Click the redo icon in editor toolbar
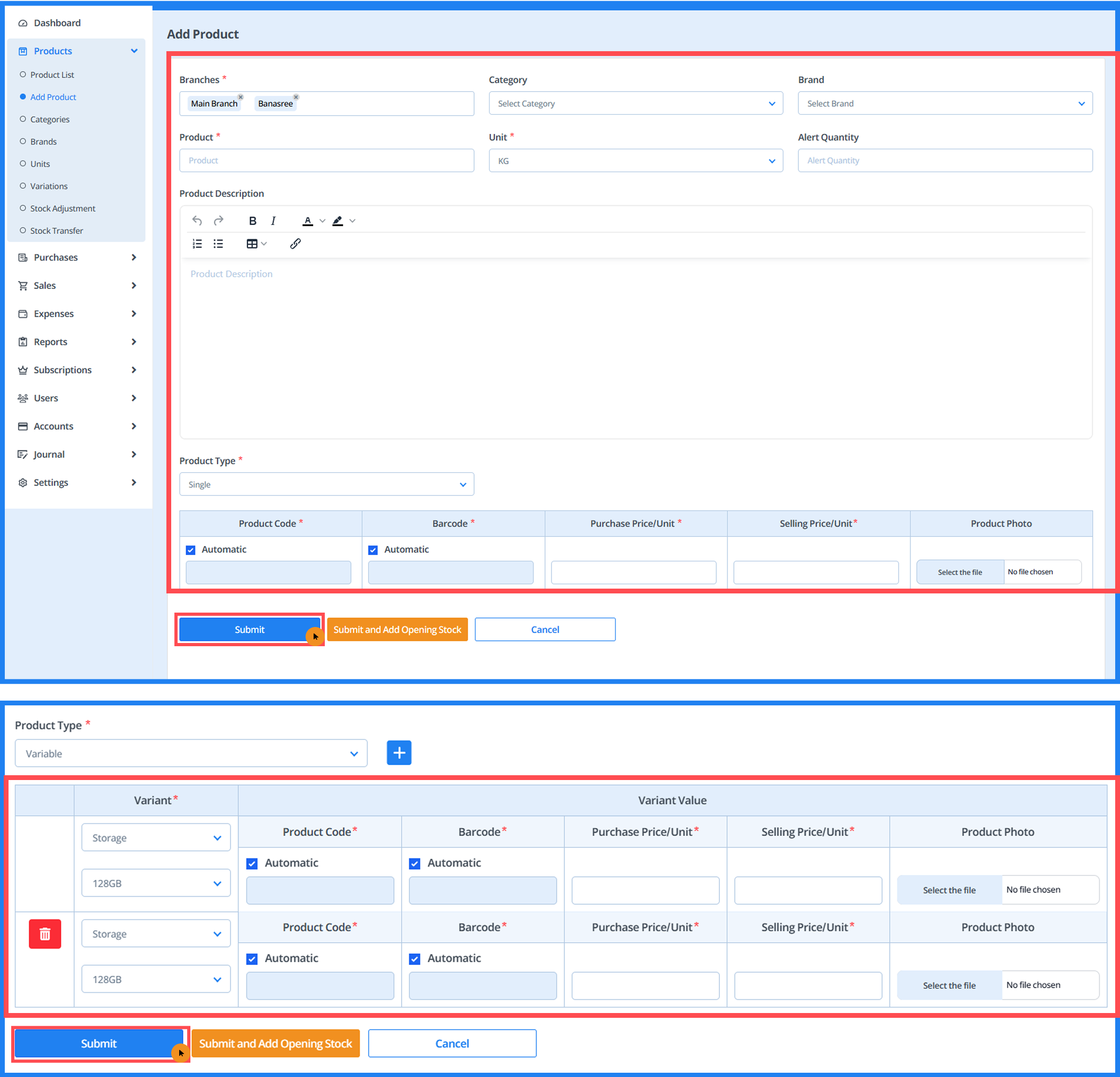The image size is (1120, 1077). tap(218, 221)
